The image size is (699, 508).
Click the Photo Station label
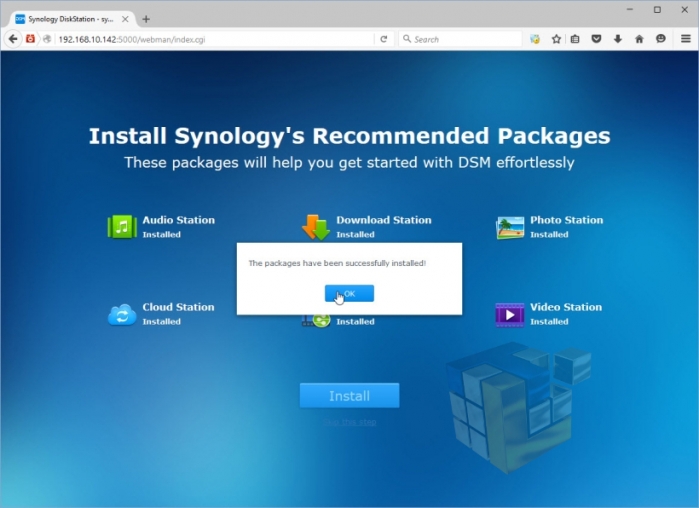pyautogui.click(x=566, y=220)
